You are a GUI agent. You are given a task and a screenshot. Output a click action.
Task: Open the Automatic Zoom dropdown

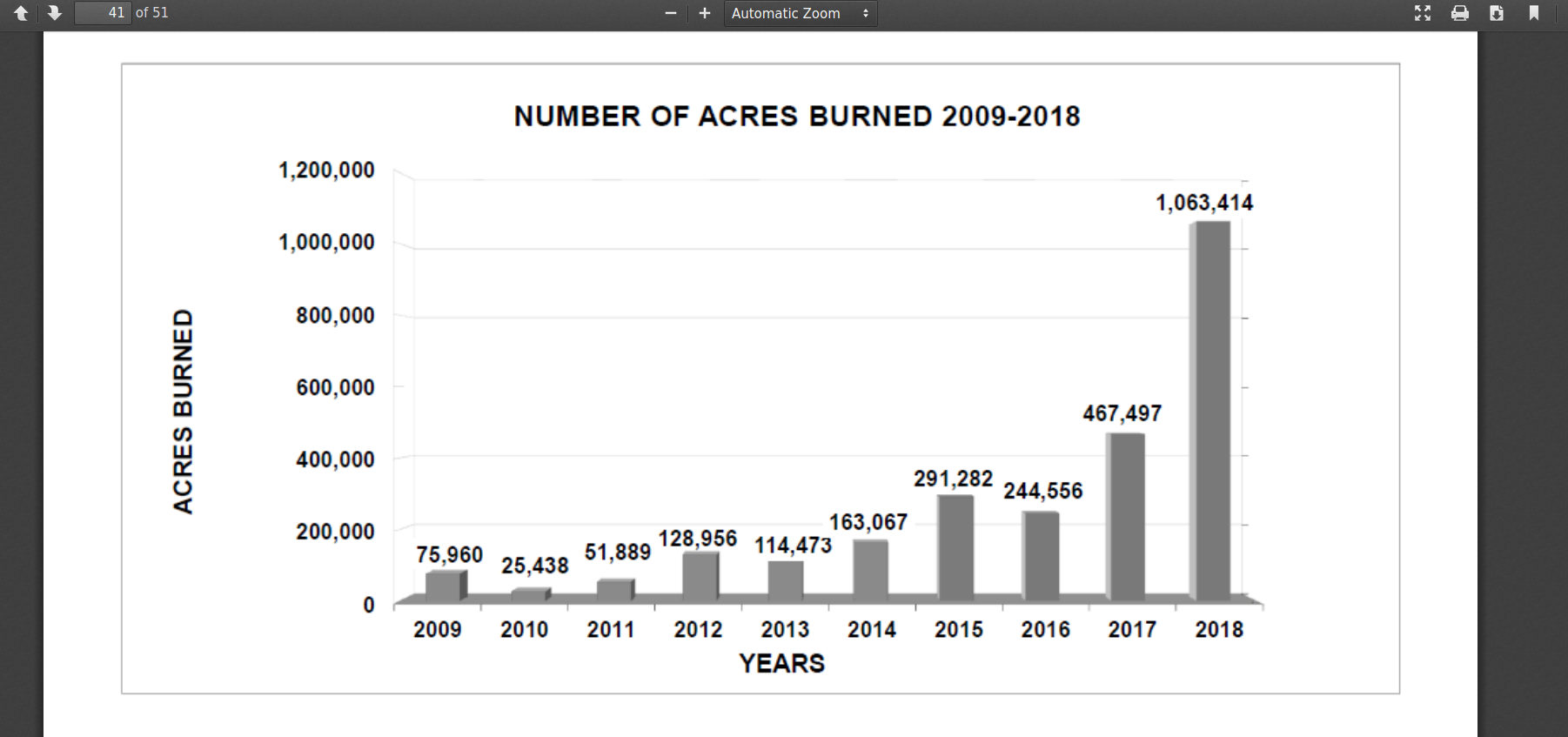(x=801, y=13)
